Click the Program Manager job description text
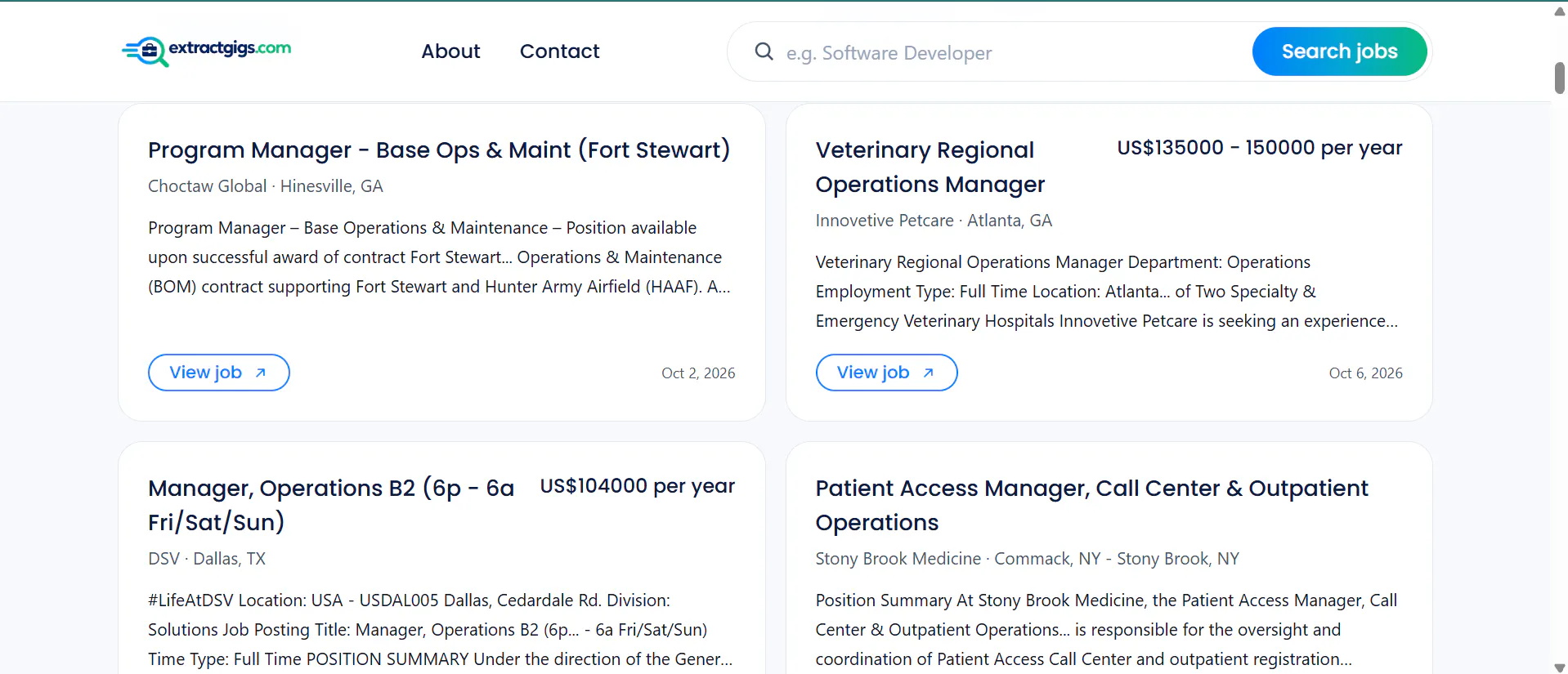This screenshot has width=1568, height=674. point(440,257)
